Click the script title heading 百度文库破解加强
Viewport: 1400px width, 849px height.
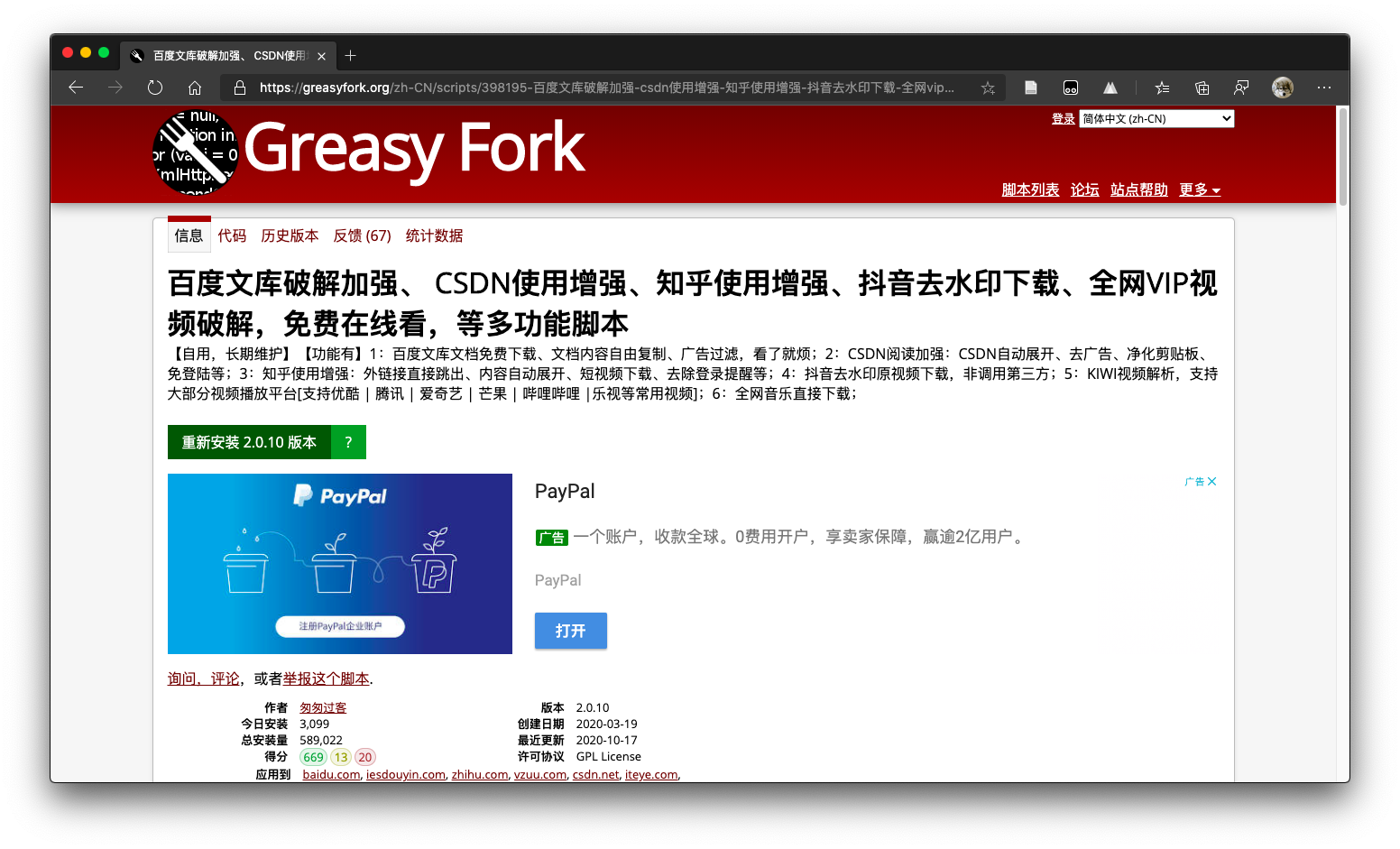(692, 303)
